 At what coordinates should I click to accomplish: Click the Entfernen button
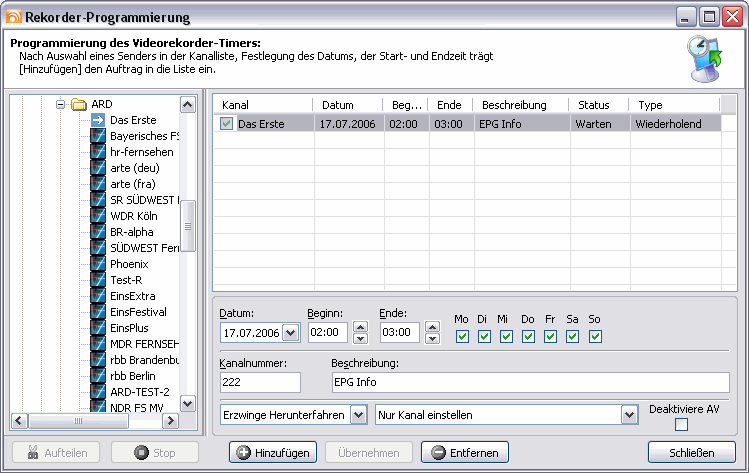[x=464, y=452]
